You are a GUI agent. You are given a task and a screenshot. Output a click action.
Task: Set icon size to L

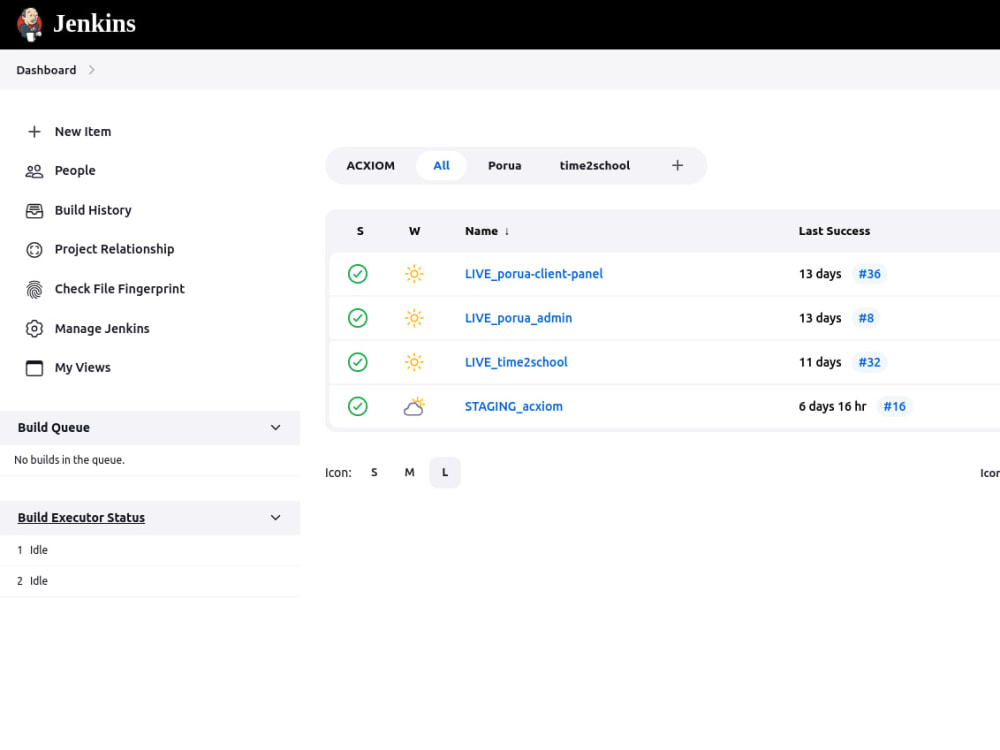tap(445, 473)
